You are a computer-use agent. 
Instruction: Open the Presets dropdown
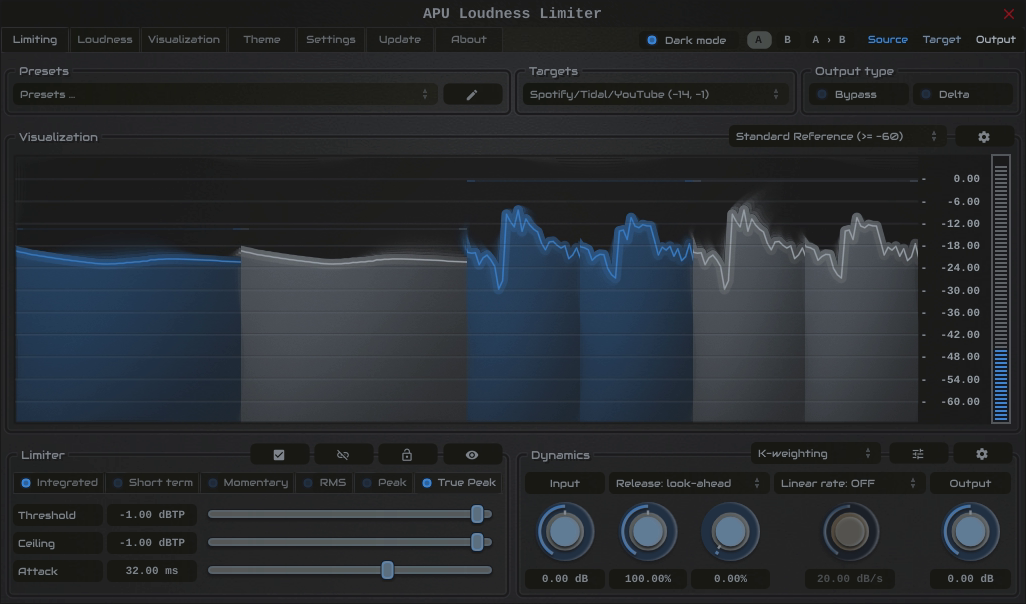pos(224,94)
